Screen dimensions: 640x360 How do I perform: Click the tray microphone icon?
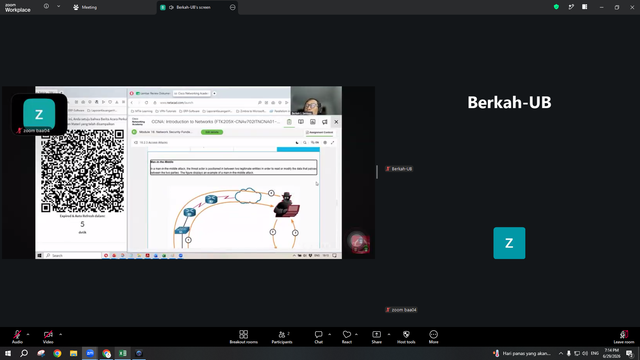(x=569, y=353)
